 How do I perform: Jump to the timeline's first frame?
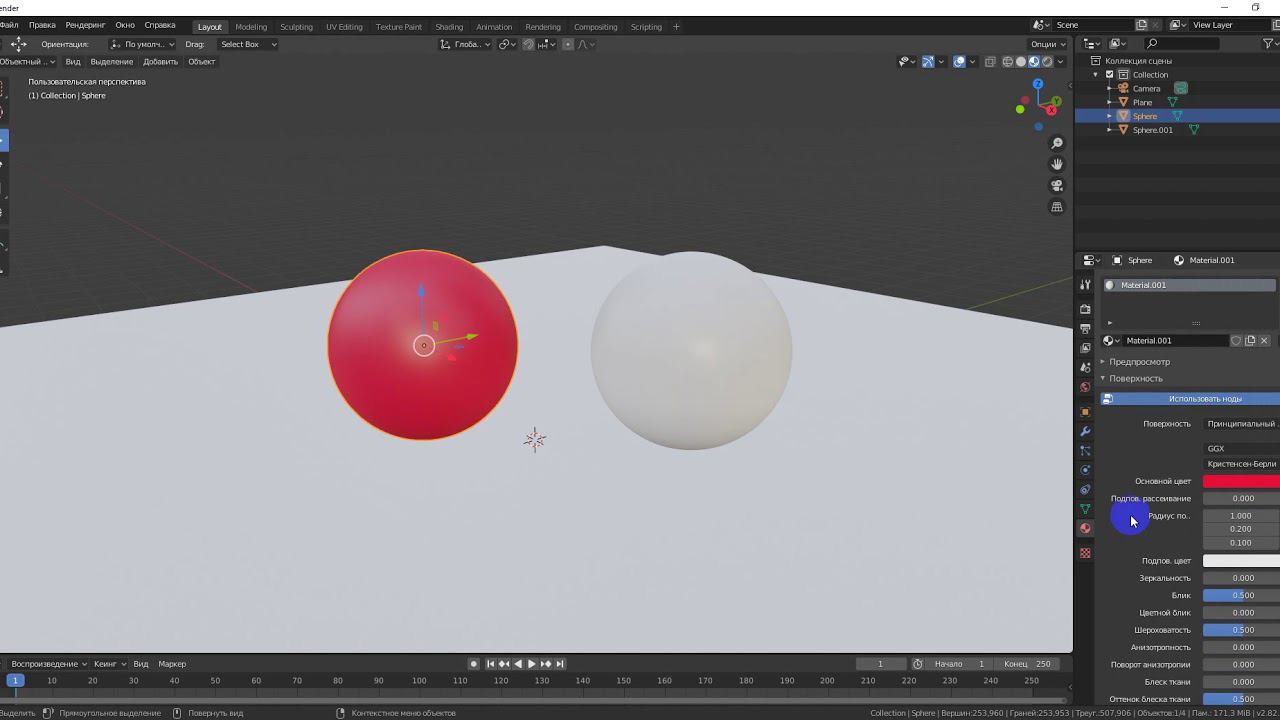coord(491,664)
